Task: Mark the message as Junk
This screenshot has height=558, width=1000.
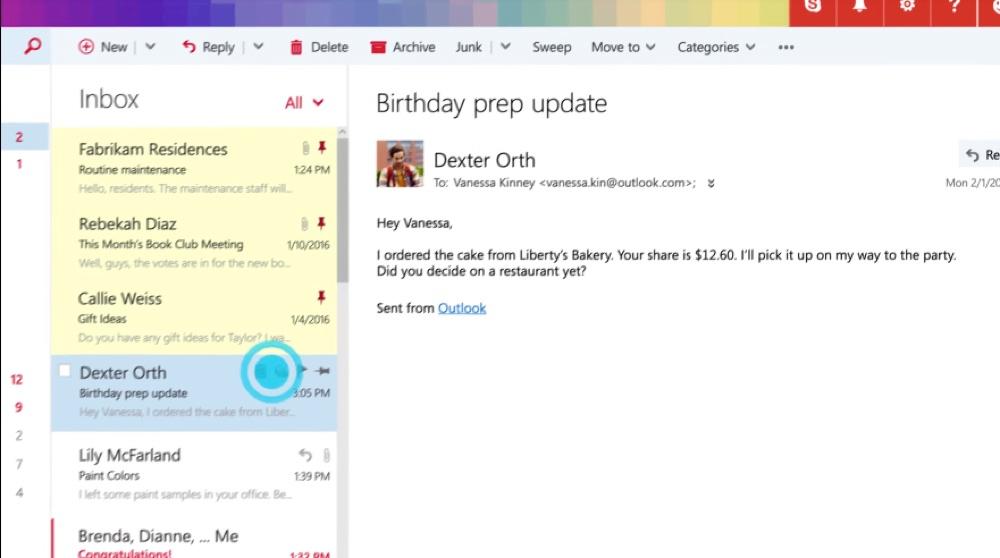Action: (469, 47)
